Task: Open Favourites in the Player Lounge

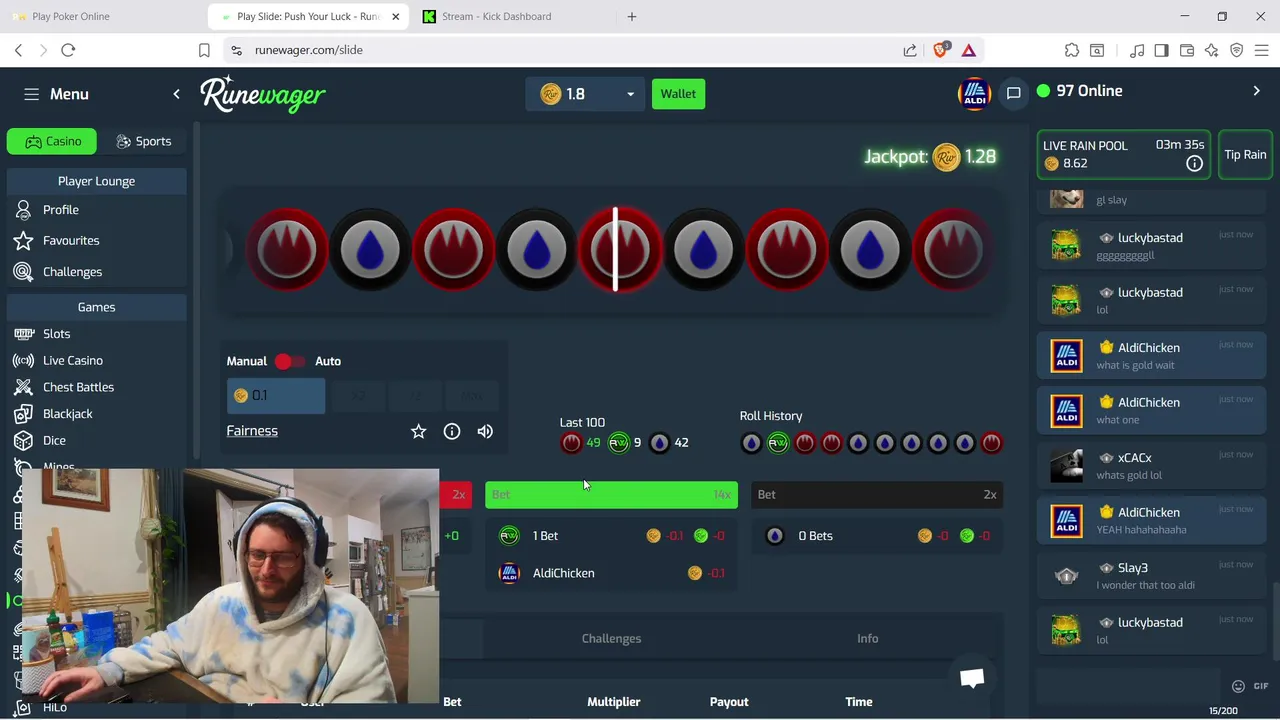Action: click(71, 241)
